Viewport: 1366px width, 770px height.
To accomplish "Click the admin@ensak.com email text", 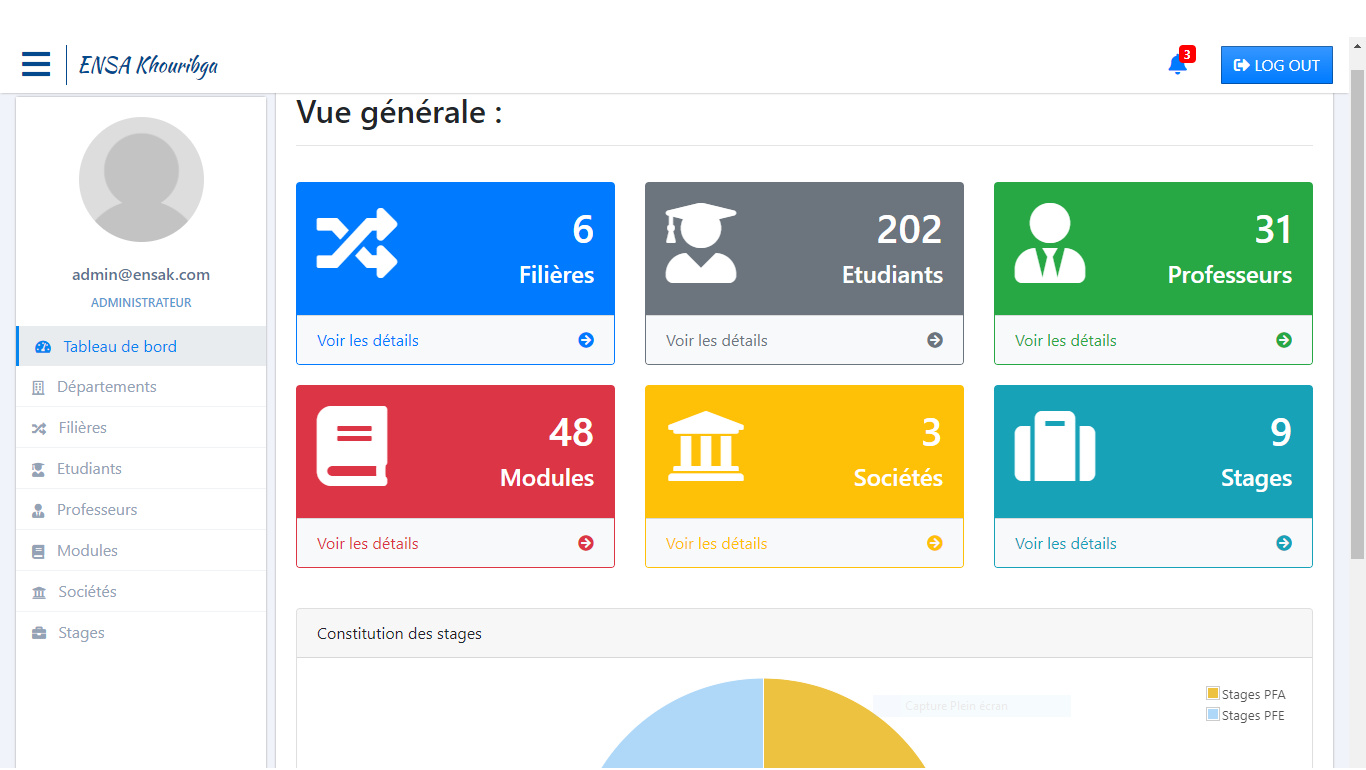I will pos(141,275).
